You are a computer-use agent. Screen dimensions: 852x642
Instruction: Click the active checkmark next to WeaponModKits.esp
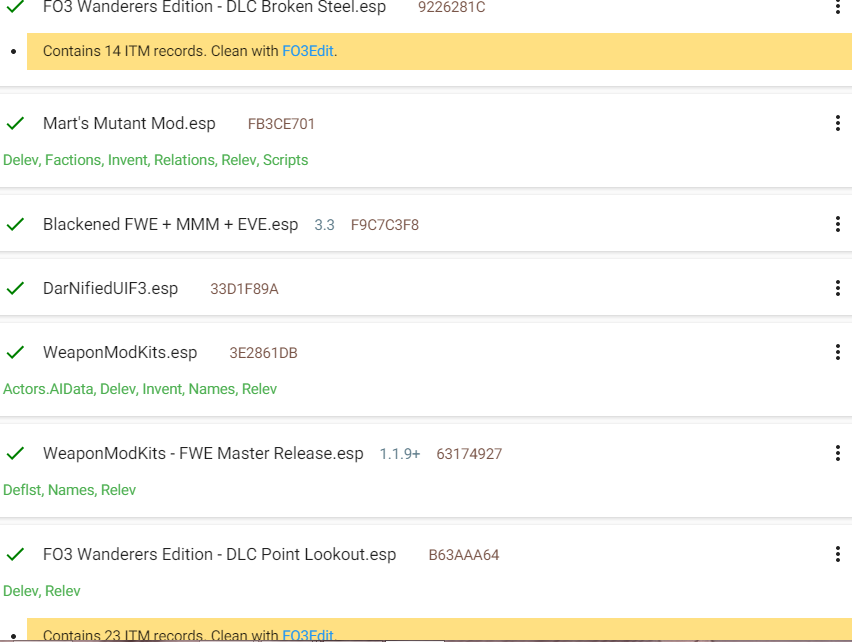[15, 352]
